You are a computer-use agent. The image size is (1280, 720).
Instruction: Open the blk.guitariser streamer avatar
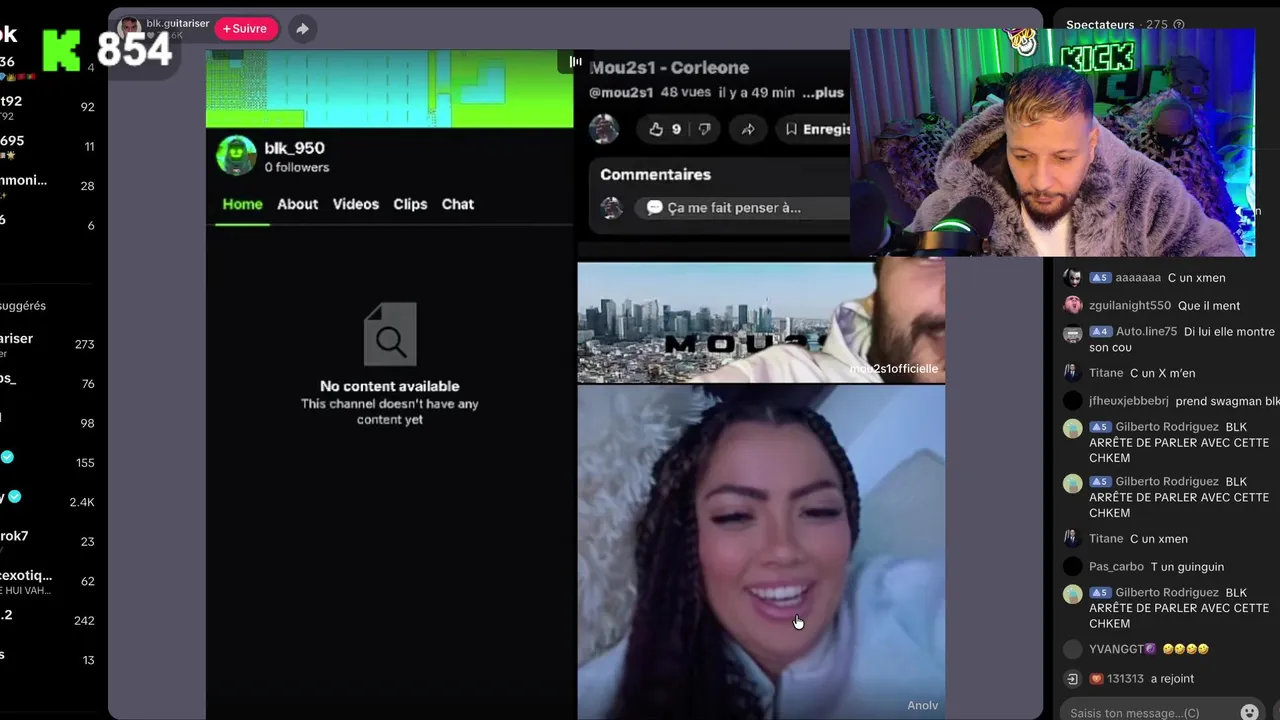[129, 28]
